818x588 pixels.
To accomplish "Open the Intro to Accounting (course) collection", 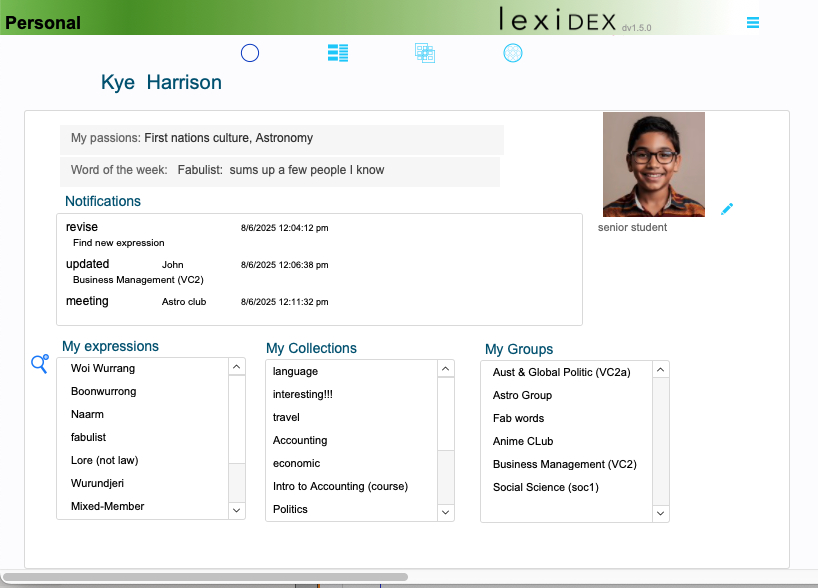I will (x=340, y=486).
